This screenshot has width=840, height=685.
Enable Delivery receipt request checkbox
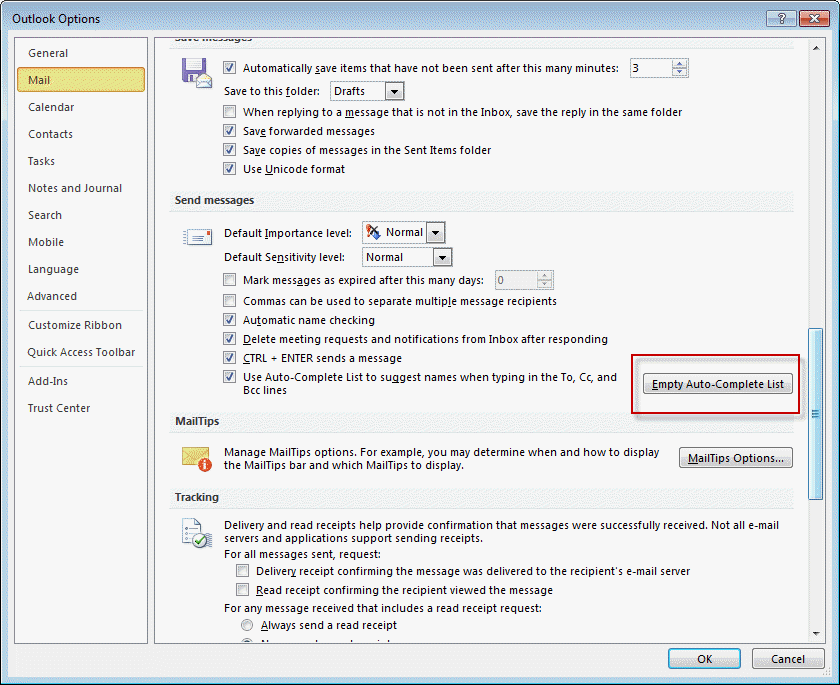(243, 571)
